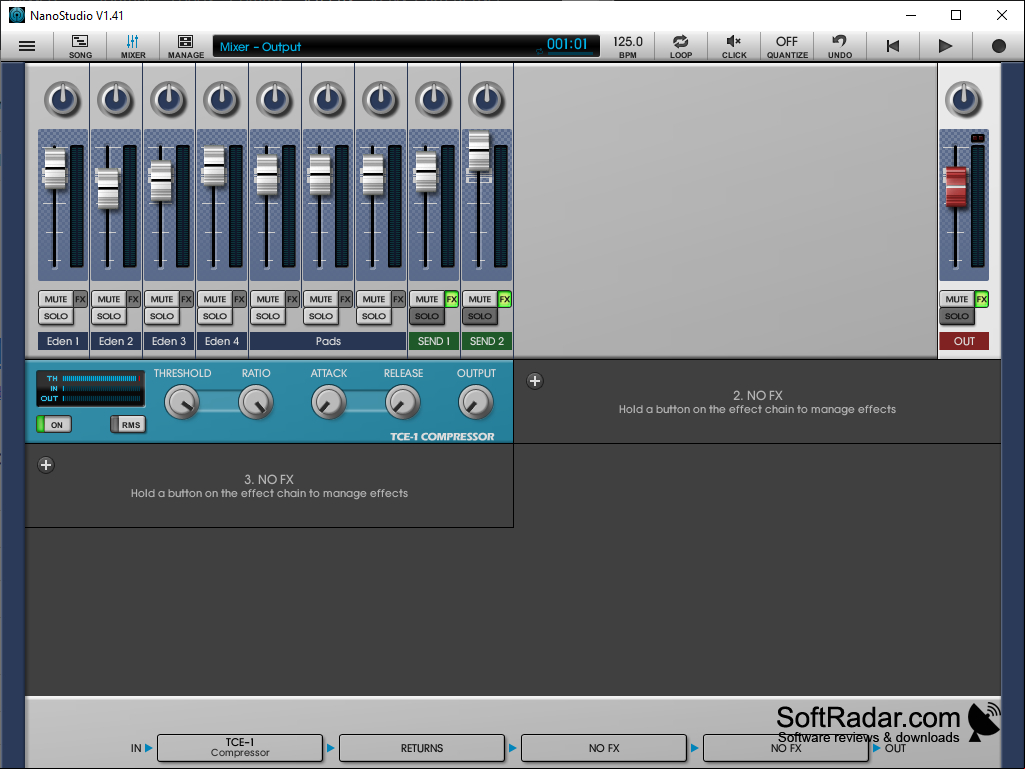Start recording with the Record button
This screenshot has width=1025, height=769.
coord(998,46)
